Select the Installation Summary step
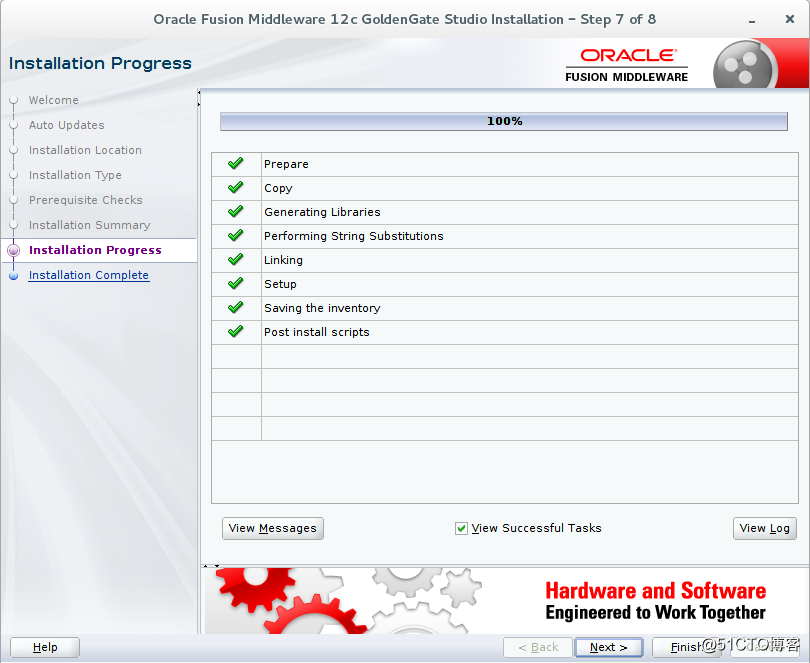This screenshot has width=810, height=663. click(x=90, y=225)
